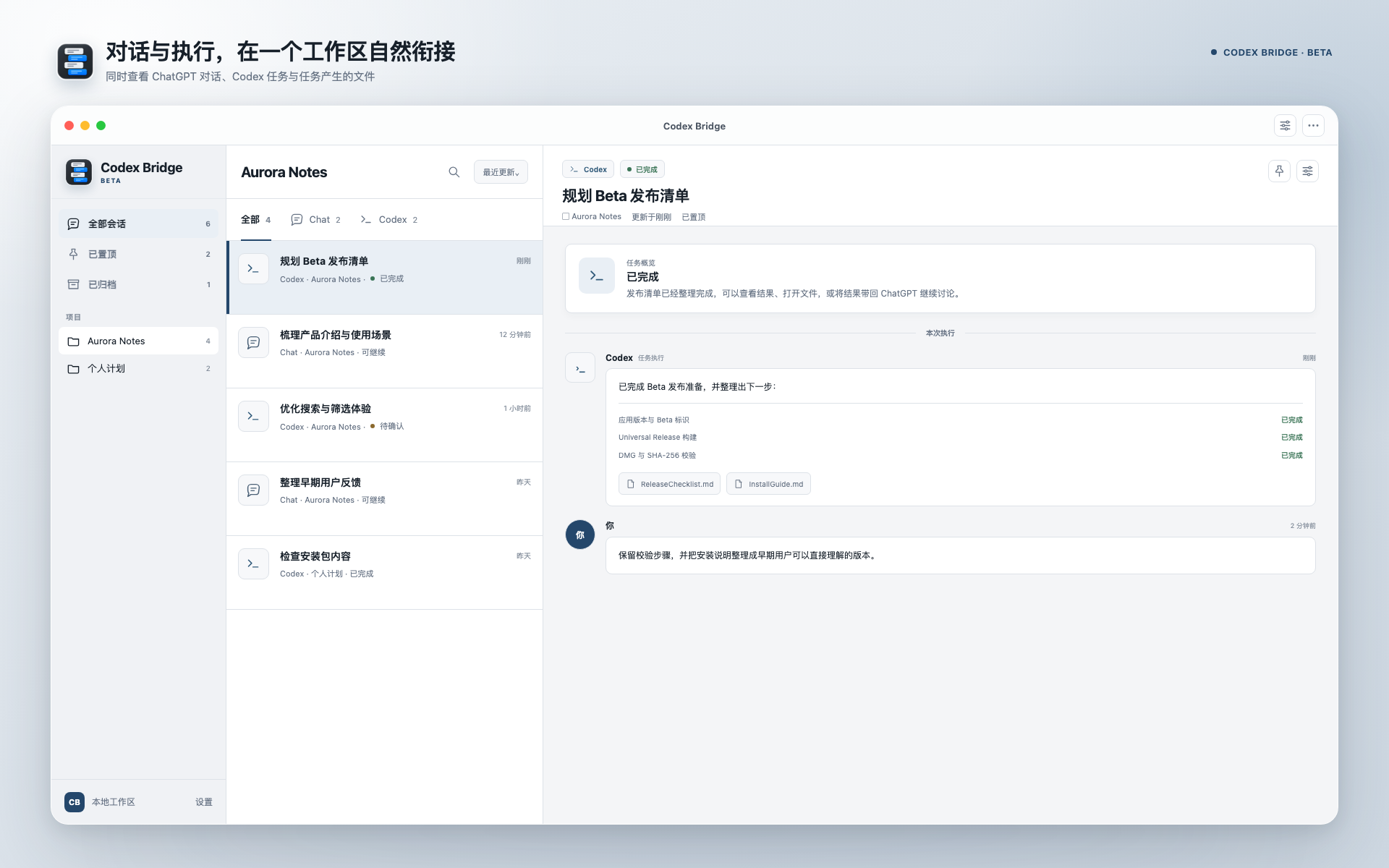Click terminal icon of 优化搜索与筛选体验 row

click(253, 416)
